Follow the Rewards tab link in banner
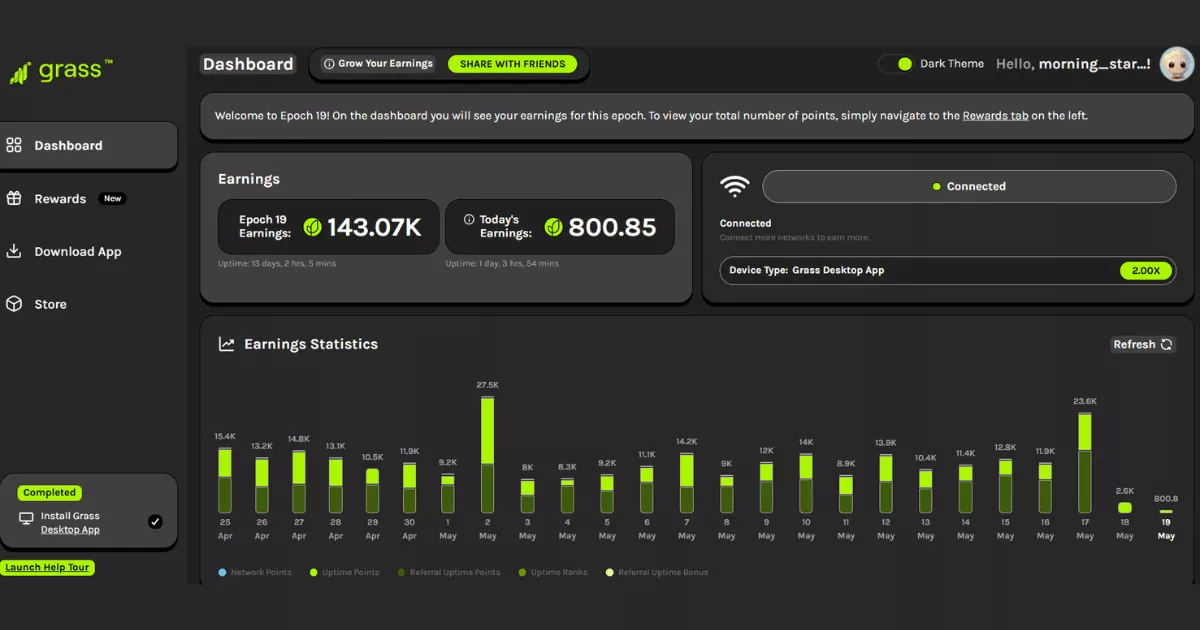 coord(995,116)
